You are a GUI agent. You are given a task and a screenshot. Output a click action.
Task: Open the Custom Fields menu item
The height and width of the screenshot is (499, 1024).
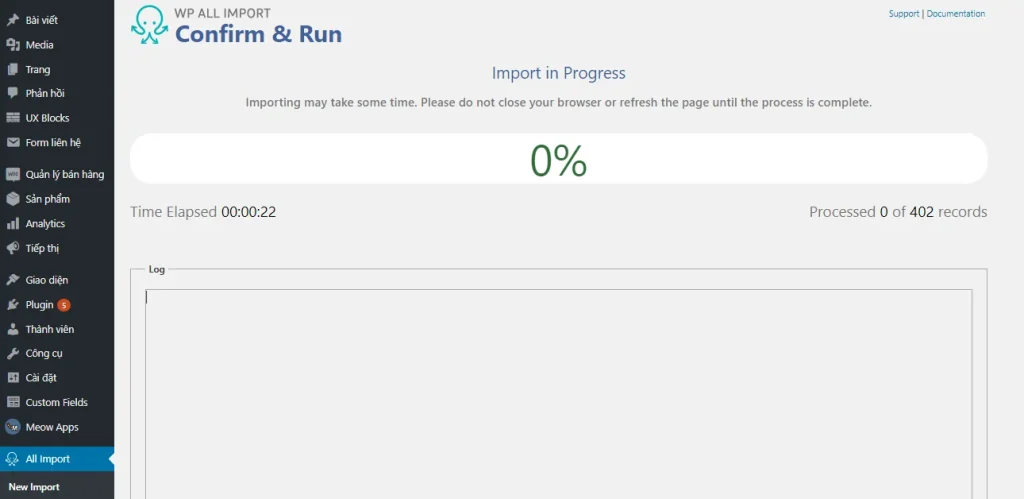click(57, 402)
